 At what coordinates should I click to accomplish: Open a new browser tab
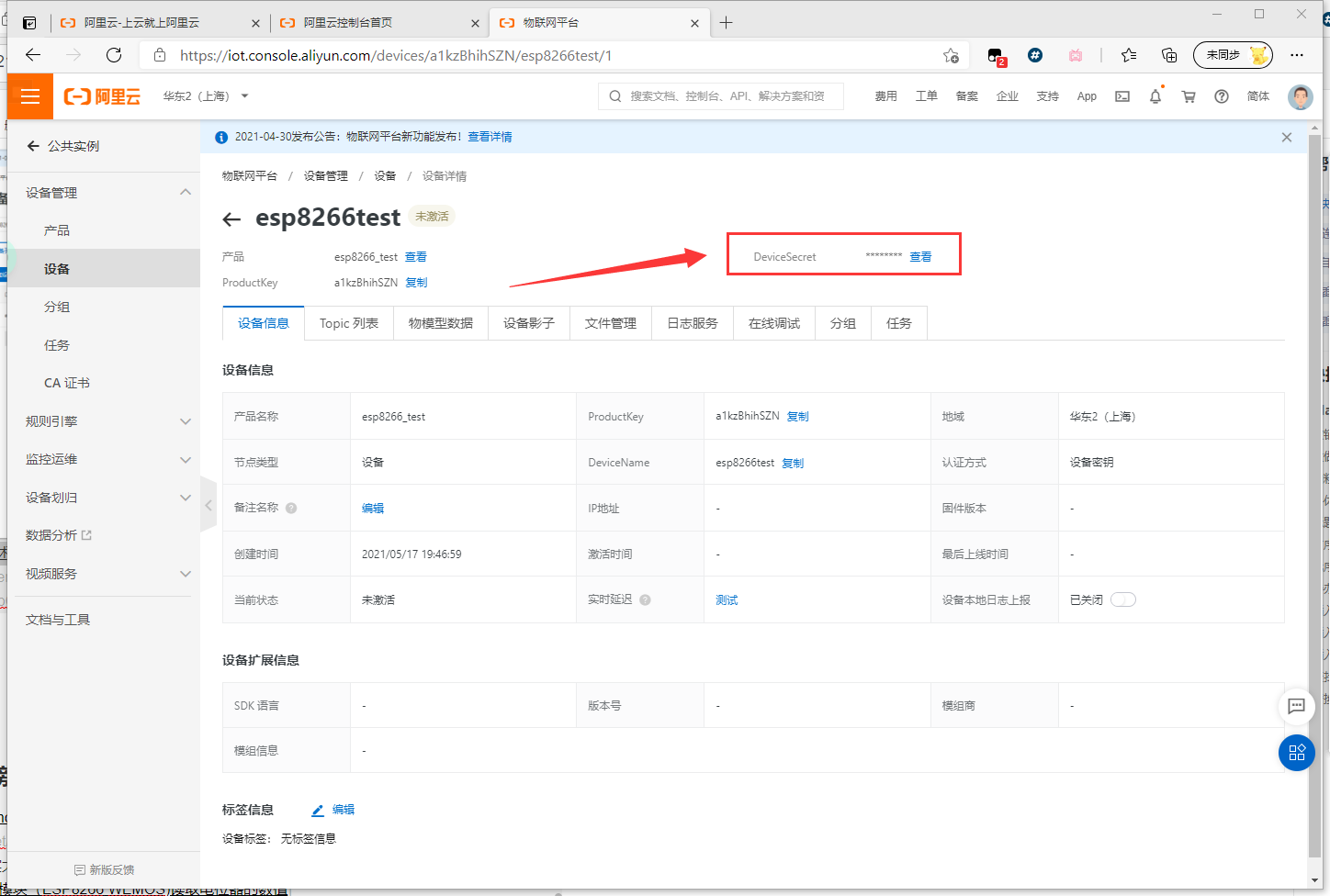[726, 23]
